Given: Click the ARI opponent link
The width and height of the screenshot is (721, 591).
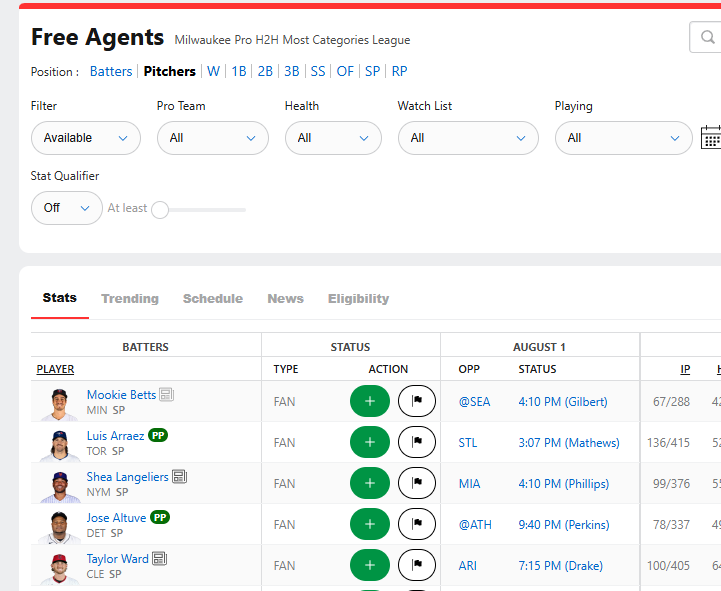Looking at the screenshot, I should (x=467, y=565).
